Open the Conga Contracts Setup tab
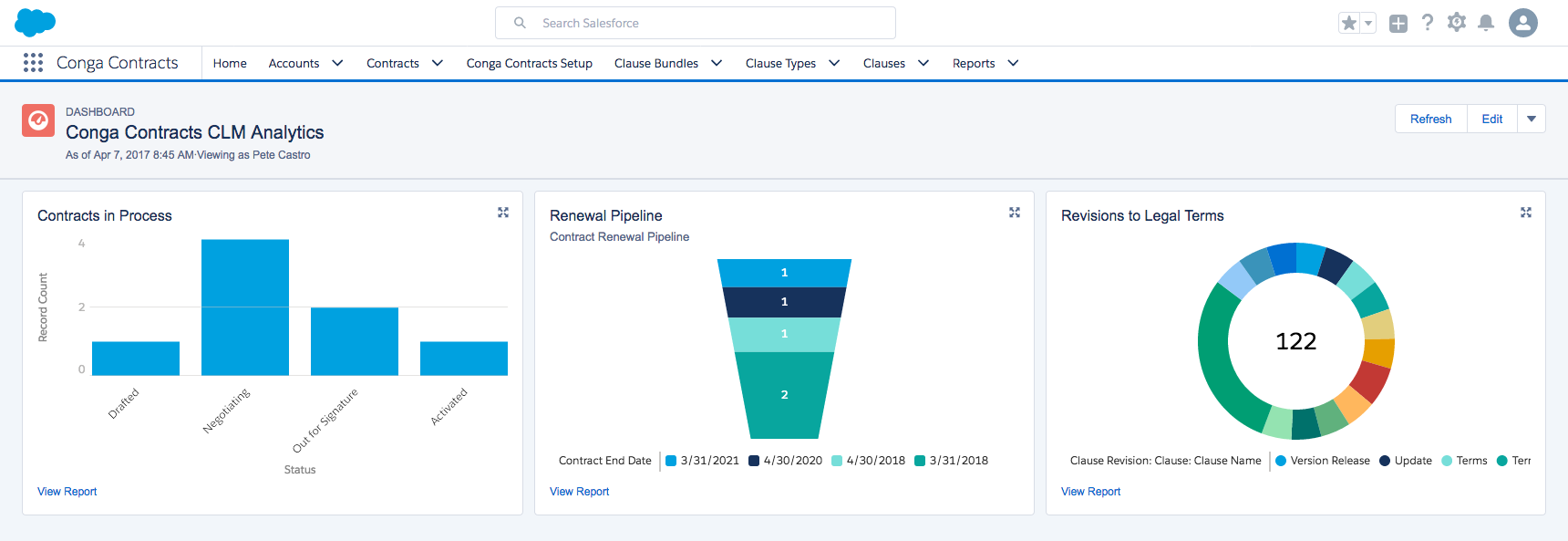 click(529, 63)
